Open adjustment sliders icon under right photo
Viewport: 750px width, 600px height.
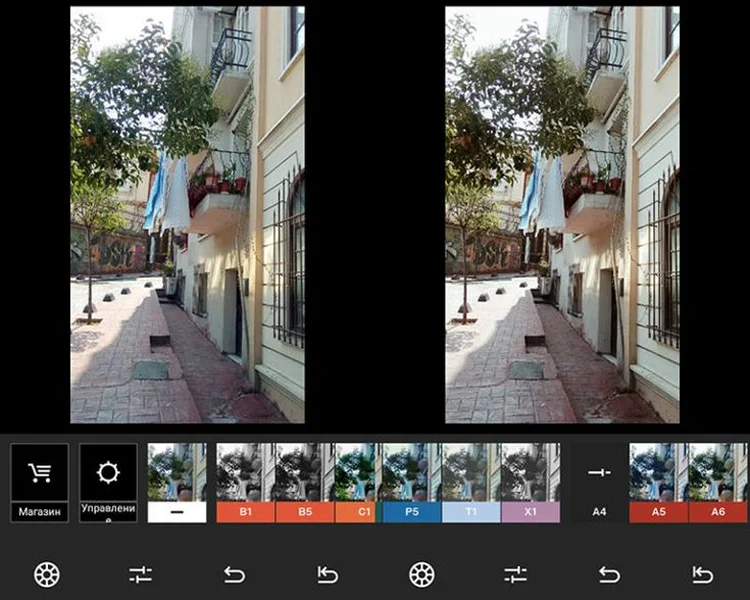tap(515, 574)
